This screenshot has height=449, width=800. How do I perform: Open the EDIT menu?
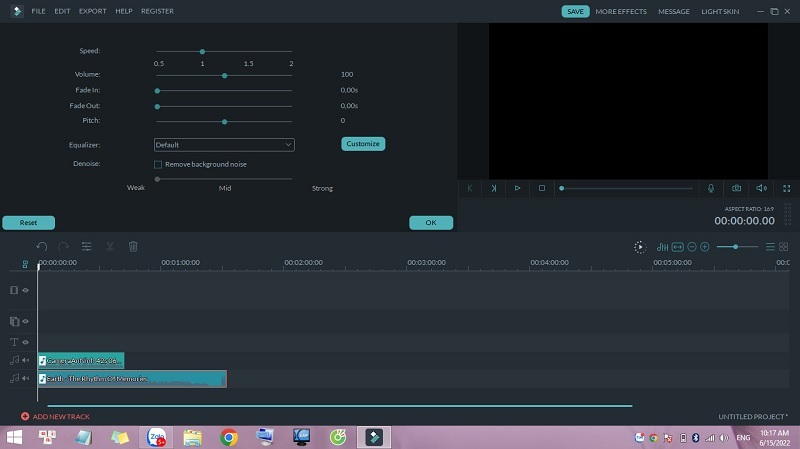[62, 11]
